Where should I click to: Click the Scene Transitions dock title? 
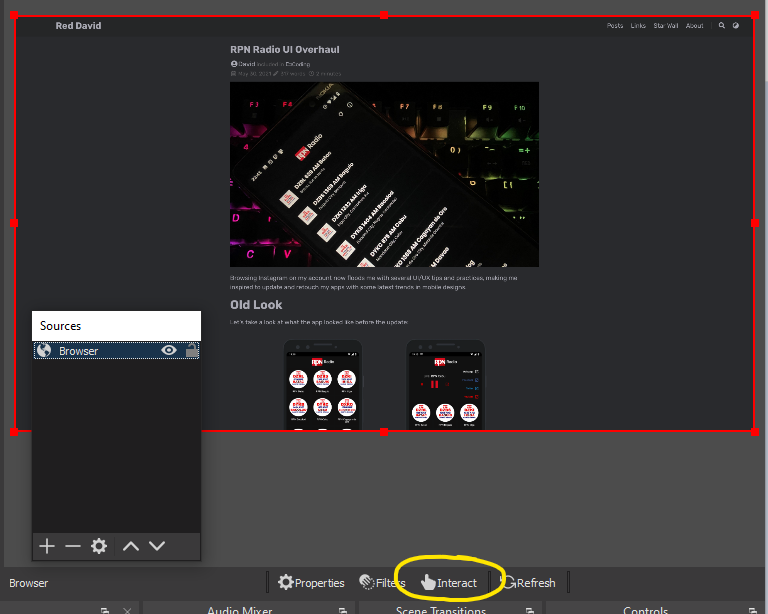(441, 610)
